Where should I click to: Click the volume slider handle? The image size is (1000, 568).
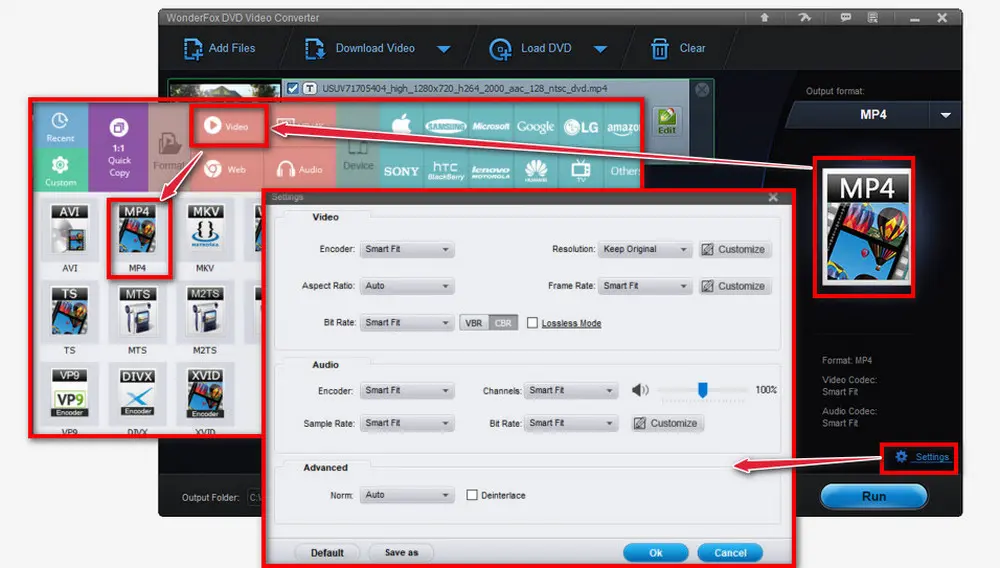pos(702,390)
